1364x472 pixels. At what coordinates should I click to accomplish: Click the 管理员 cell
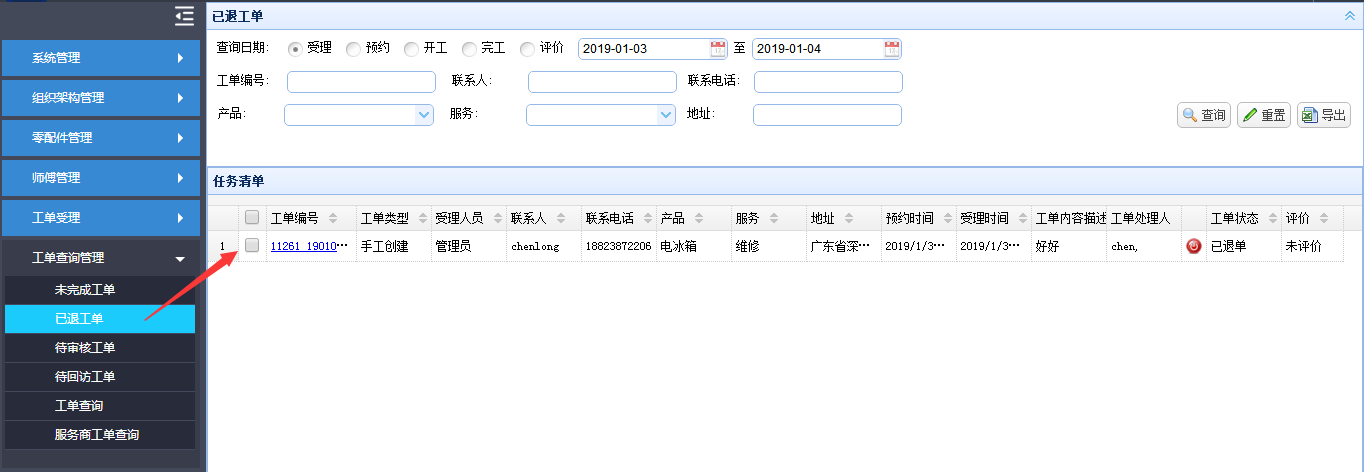[x=468, y=246]
